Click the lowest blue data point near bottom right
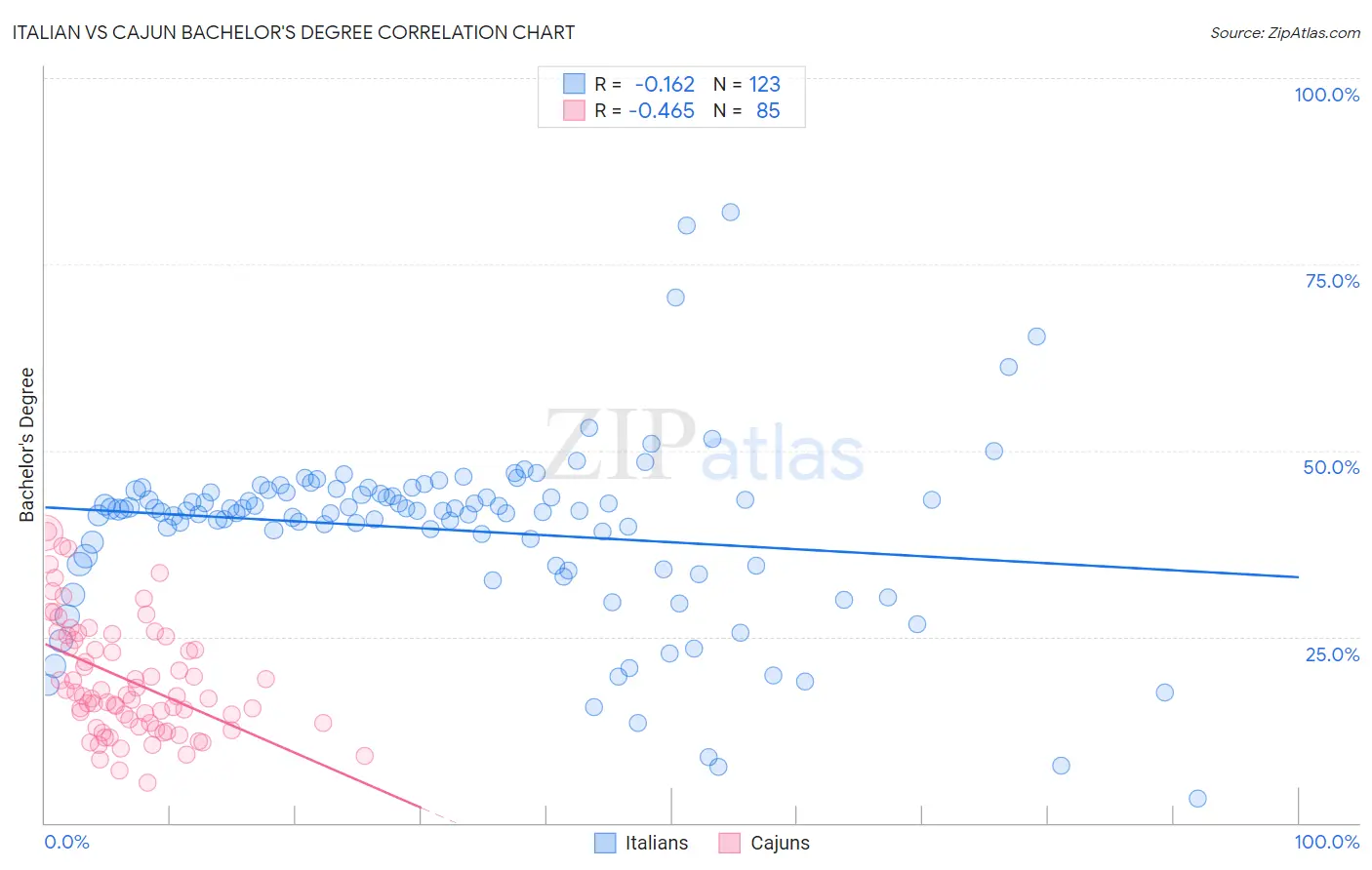The width and height of the screenshot is (1372, 870). pos(1197,799)
